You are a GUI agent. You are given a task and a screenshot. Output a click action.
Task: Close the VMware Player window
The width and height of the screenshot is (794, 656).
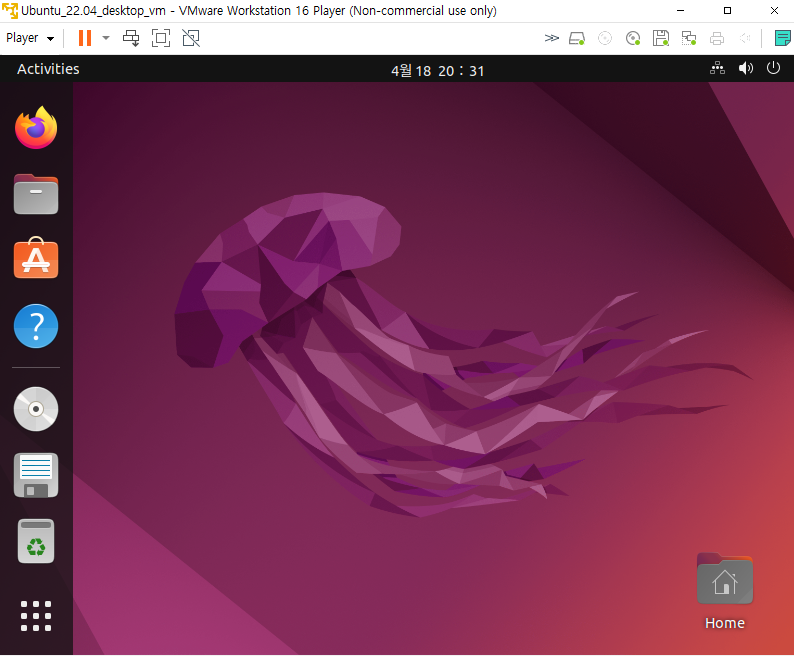pyautogui.click(x=774, y=11)
